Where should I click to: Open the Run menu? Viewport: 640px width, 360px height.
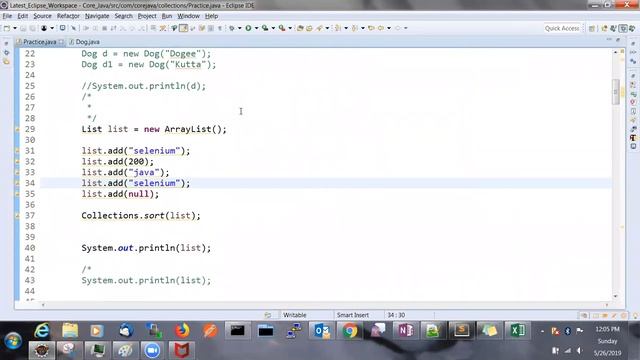(x=167, y=16)
